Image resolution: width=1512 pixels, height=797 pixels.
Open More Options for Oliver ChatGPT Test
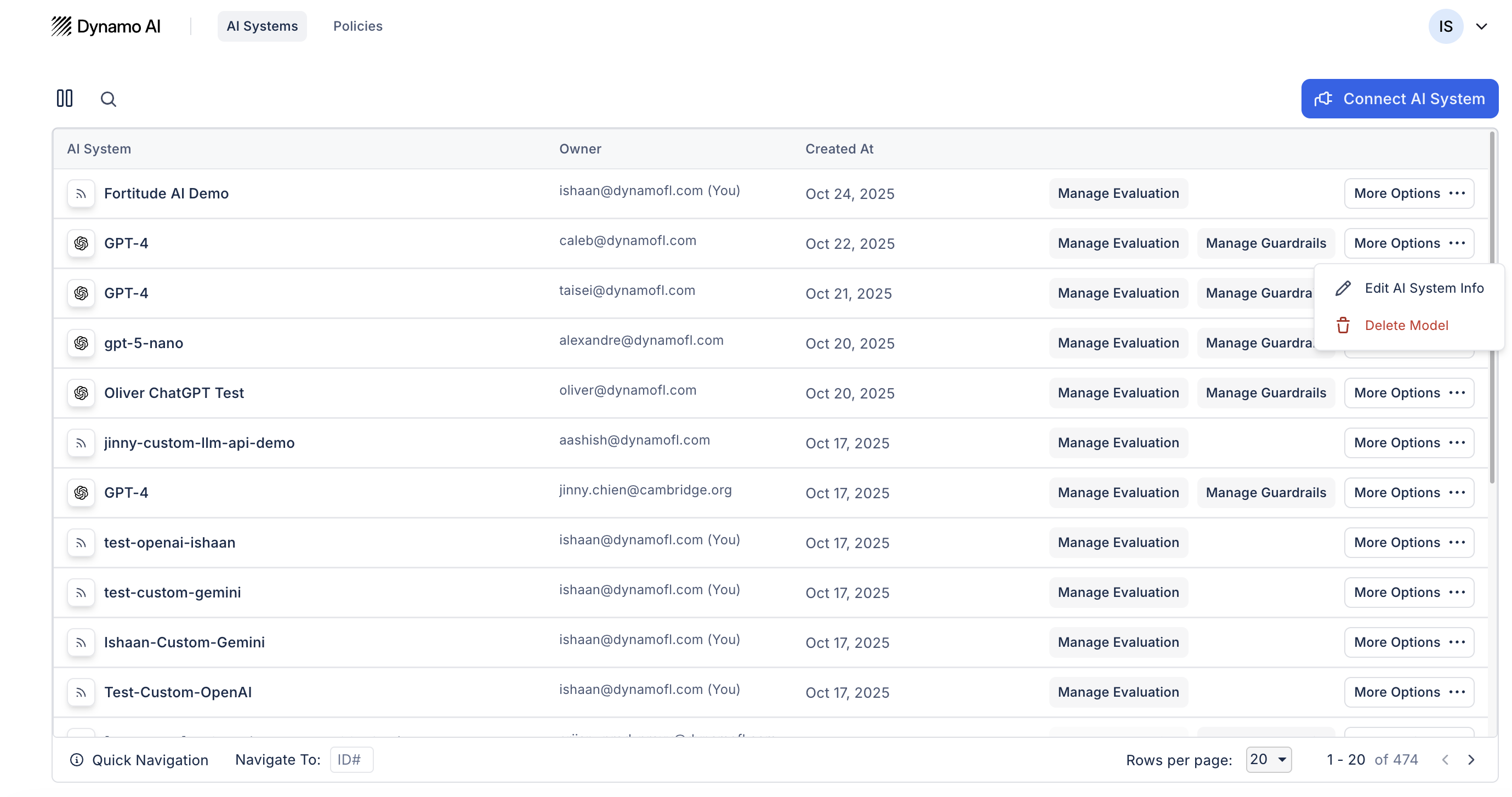pyautogui.click(x=1409, y=392)
